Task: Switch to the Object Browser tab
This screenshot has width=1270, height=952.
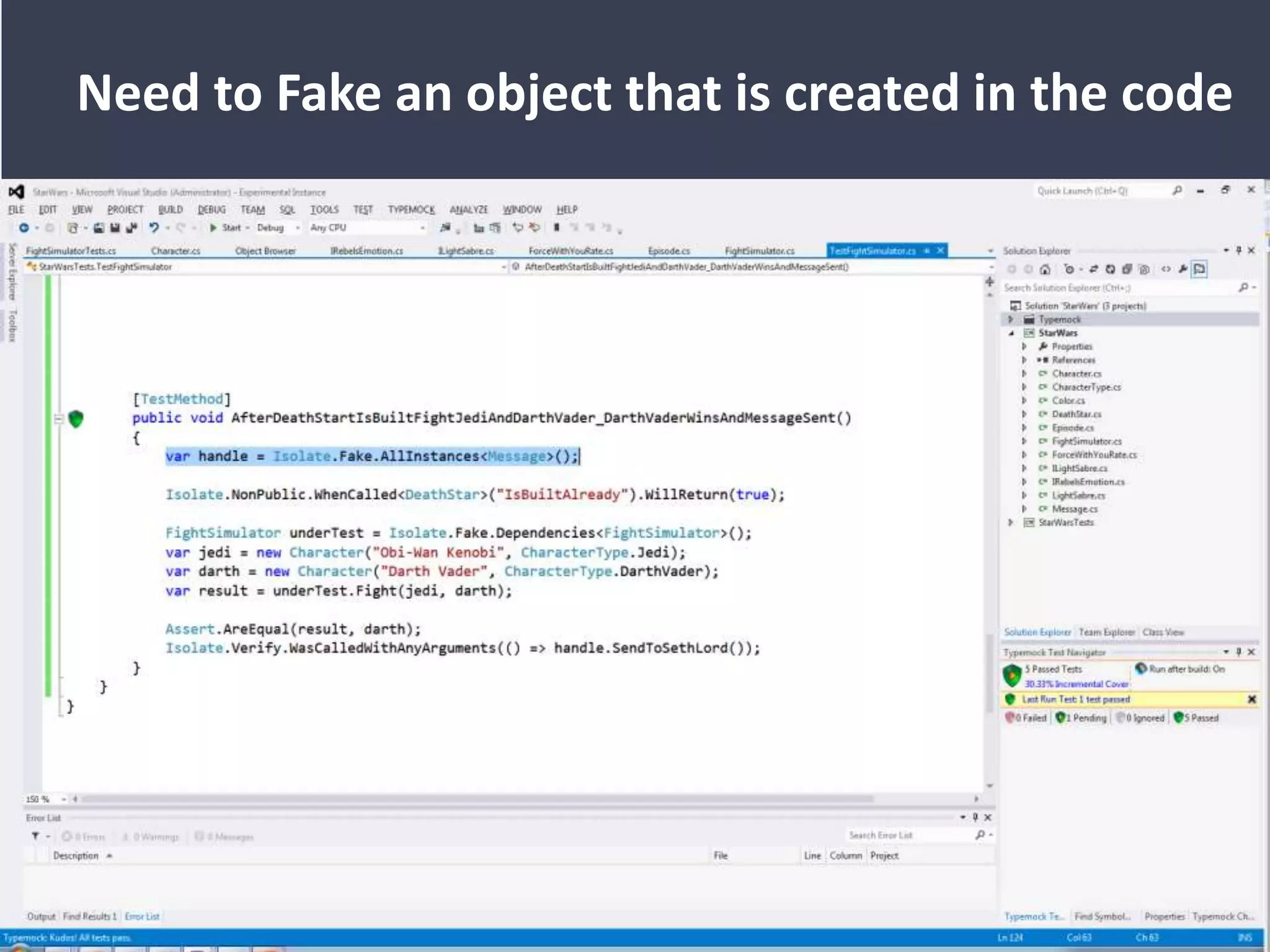Action: pos(265,251)
